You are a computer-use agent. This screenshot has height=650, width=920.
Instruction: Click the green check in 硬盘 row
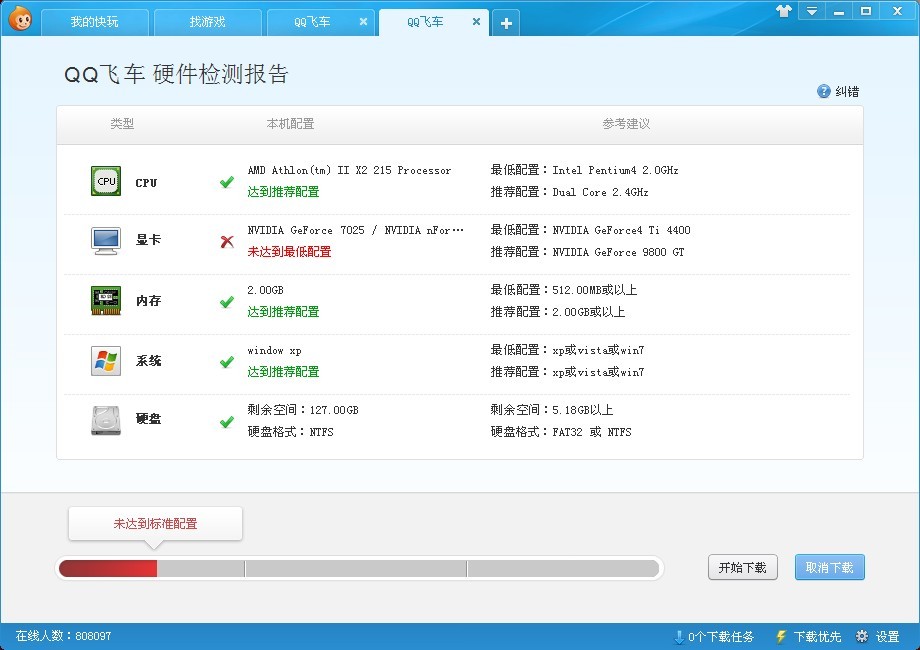coord(227,422)
